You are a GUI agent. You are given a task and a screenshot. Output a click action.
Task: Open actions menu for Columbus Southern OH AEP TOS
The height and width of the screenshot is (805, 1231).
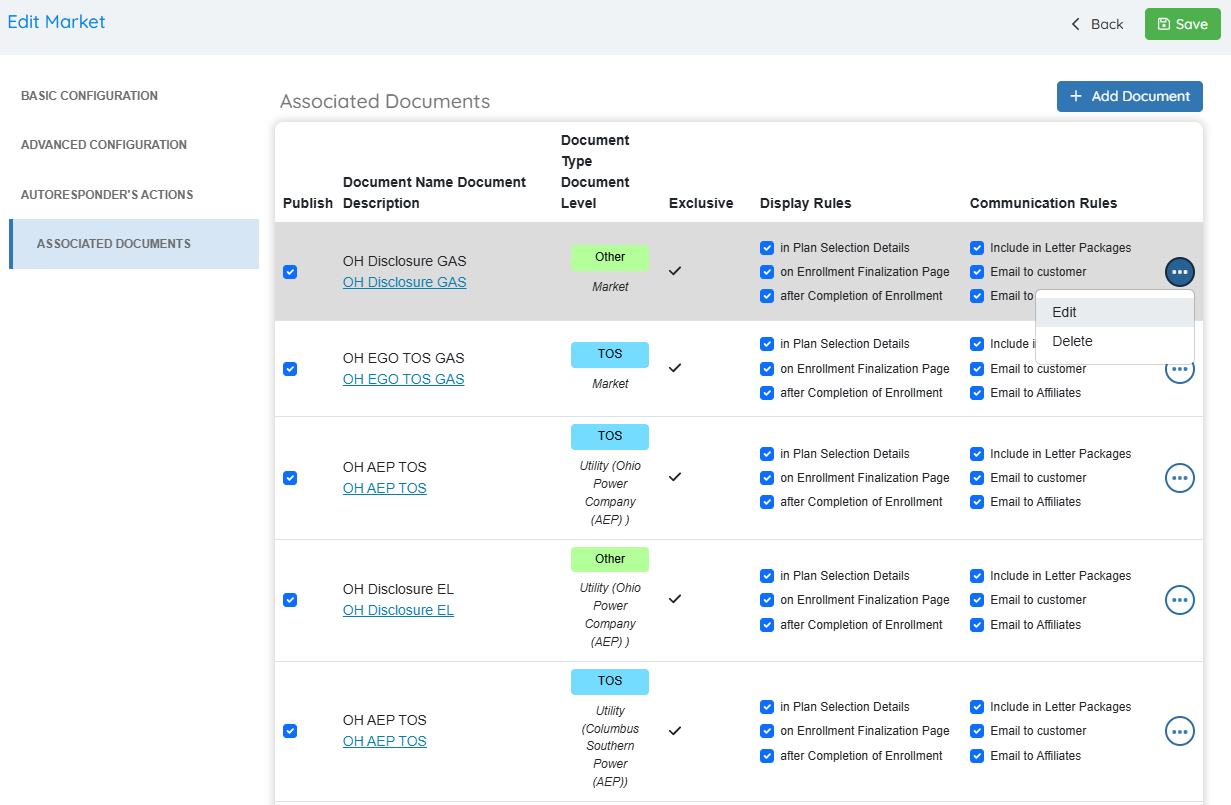tap(1180, 731)
